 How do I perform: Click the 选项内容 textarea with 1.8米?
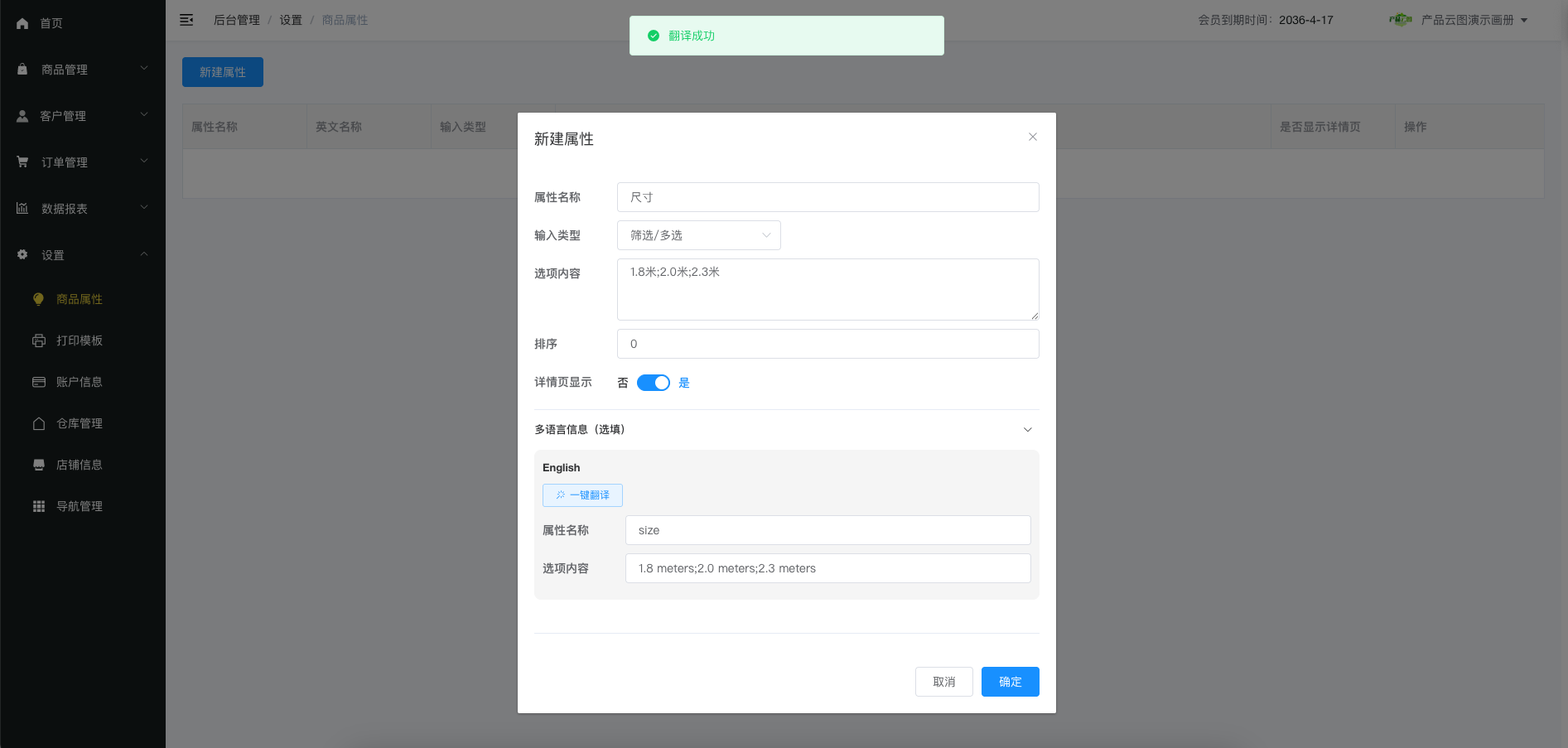pyautogui.click(x=828, y=289)
